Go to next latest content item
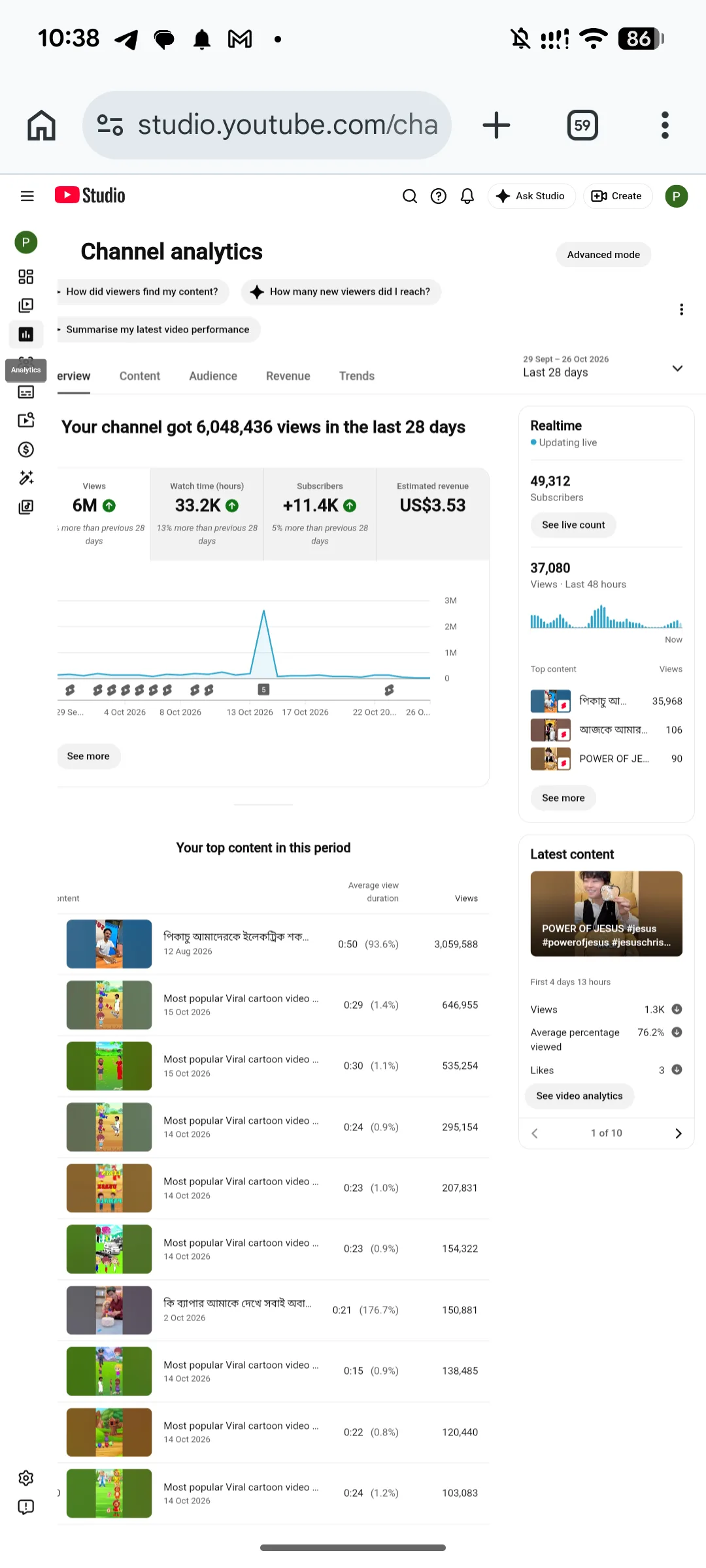The height and width of the screenshot is (1568, 706). coord(678,1134)
